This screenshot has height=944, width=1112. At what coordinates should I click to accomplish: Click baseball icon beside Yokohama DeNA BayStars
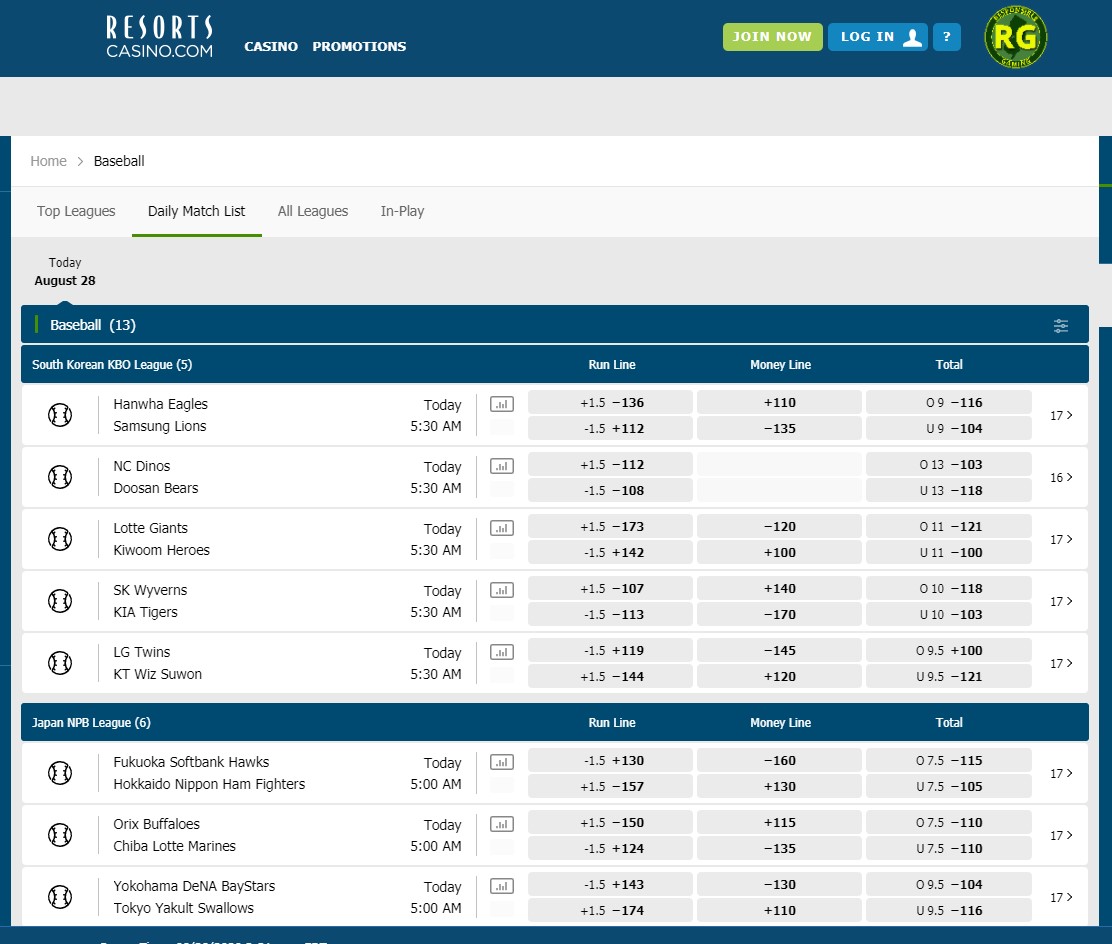coord(60,897)
